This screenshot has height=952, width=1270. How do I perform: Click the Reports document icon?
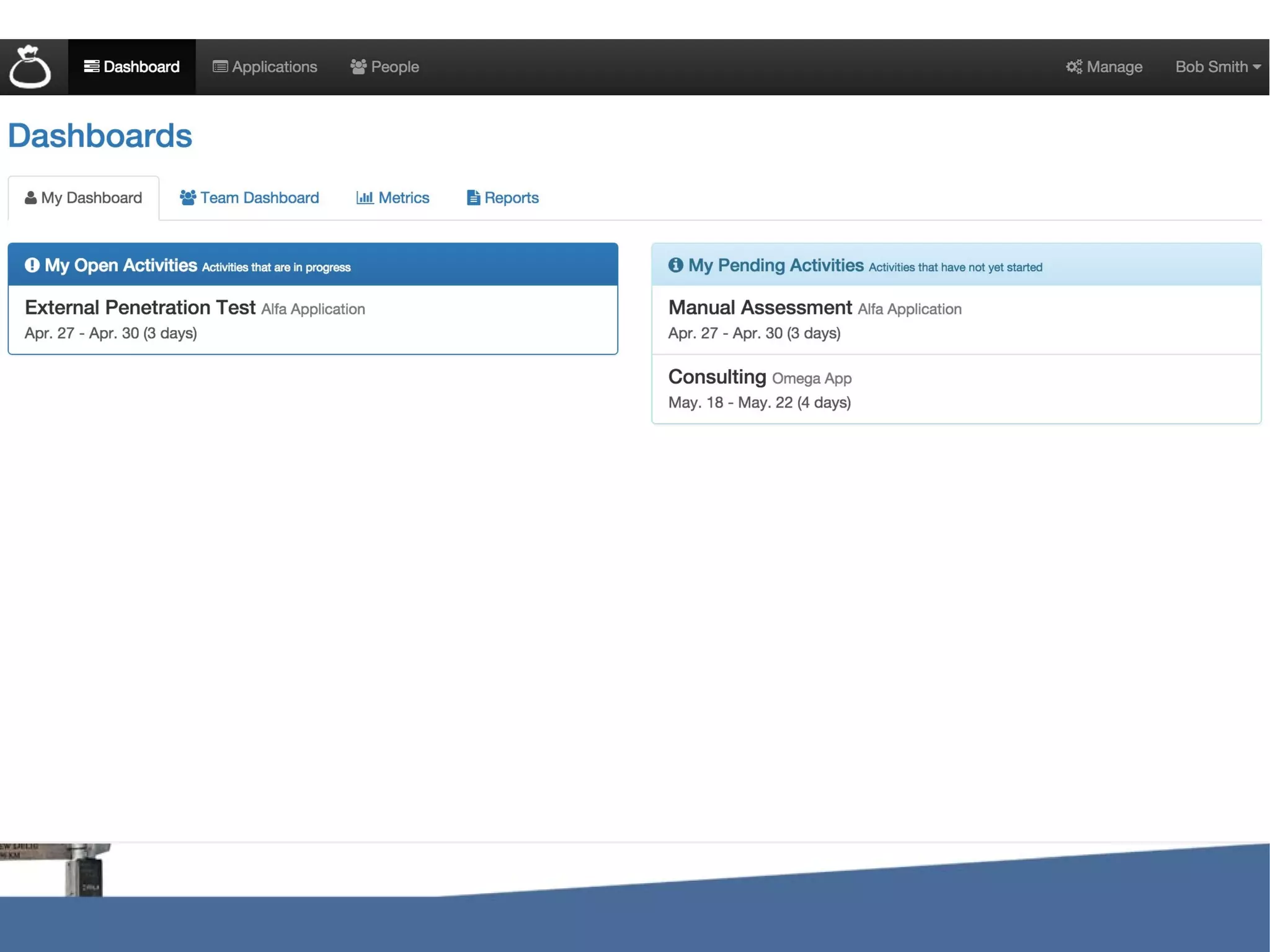pos(473,197)
